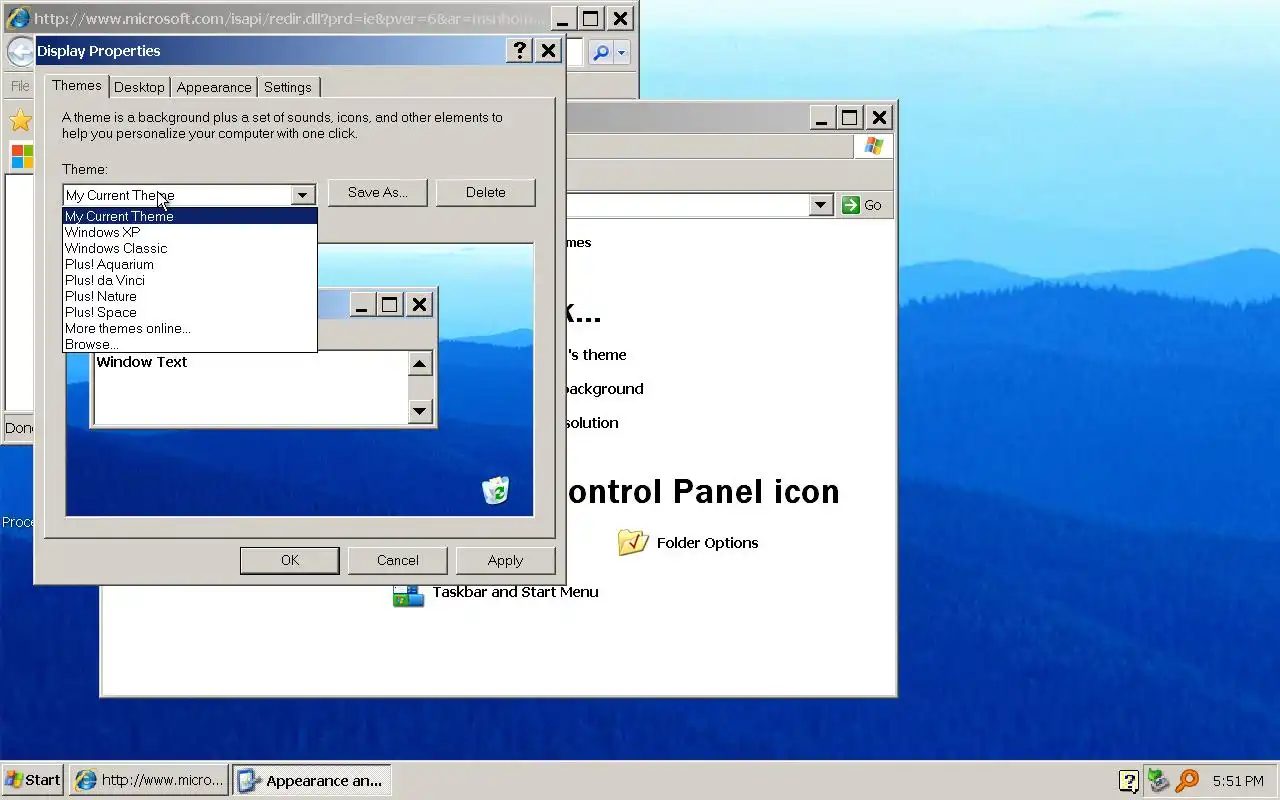Click the green Go arrow in Control Panel
Viewport: 1280px width, 800px height.
click(851, 205)
